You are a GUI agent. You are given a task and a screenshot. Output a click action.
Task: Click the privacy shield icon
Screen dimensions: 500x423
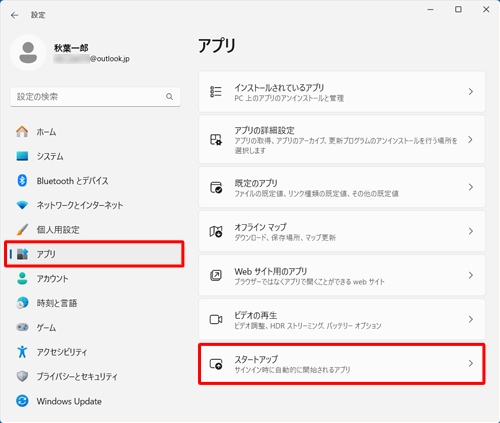(22, 376)
